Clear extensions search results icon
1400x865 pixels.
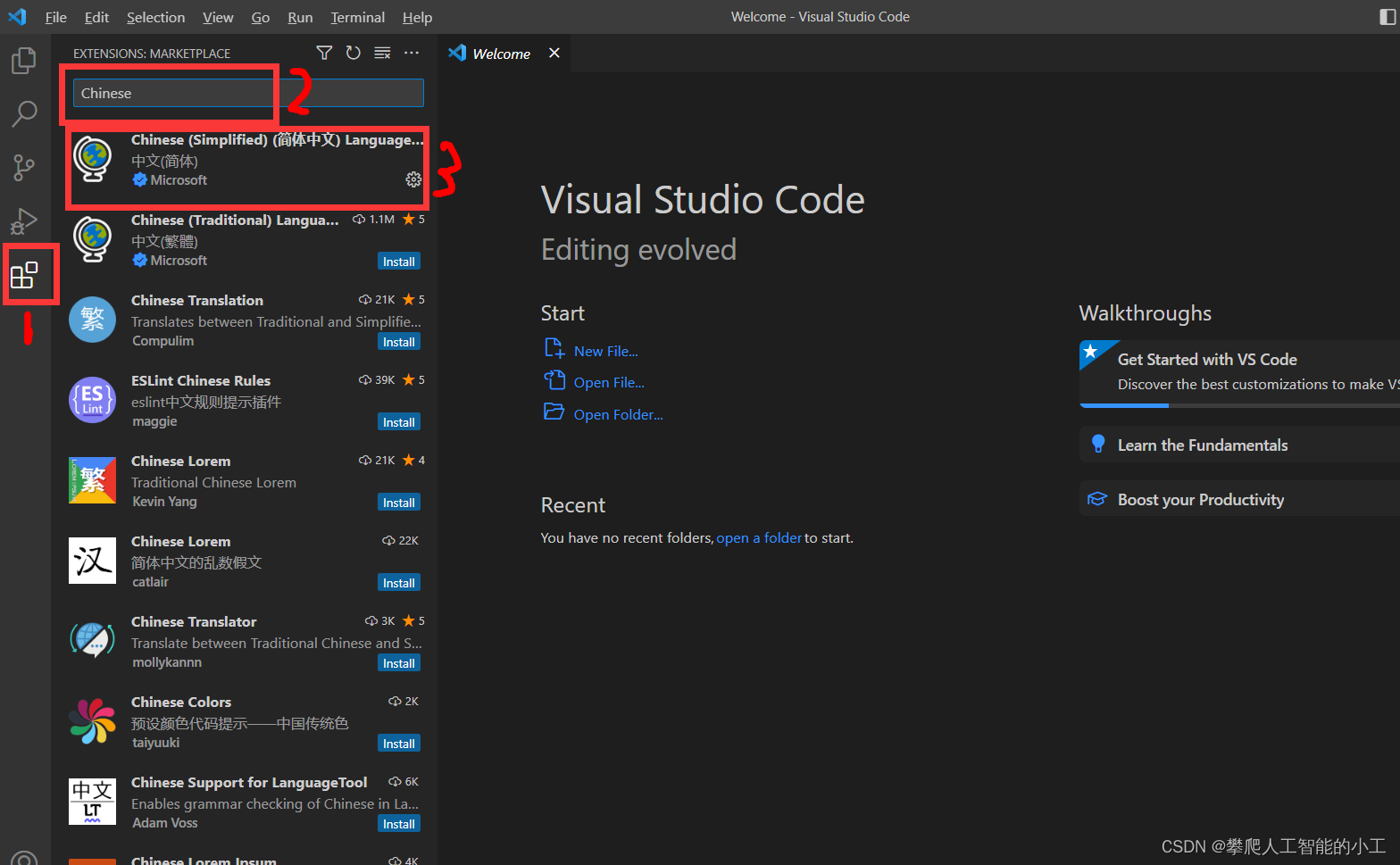point(382,53)
